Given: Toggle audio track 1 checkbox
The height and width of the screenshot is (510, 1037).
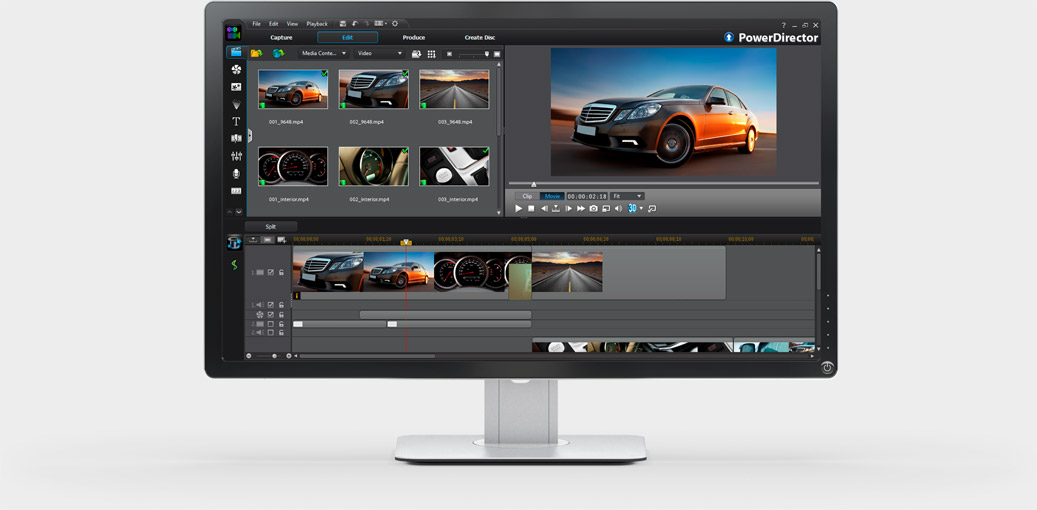Looking at the screenshot, I should pyautogui.click(x=270, y=305).
